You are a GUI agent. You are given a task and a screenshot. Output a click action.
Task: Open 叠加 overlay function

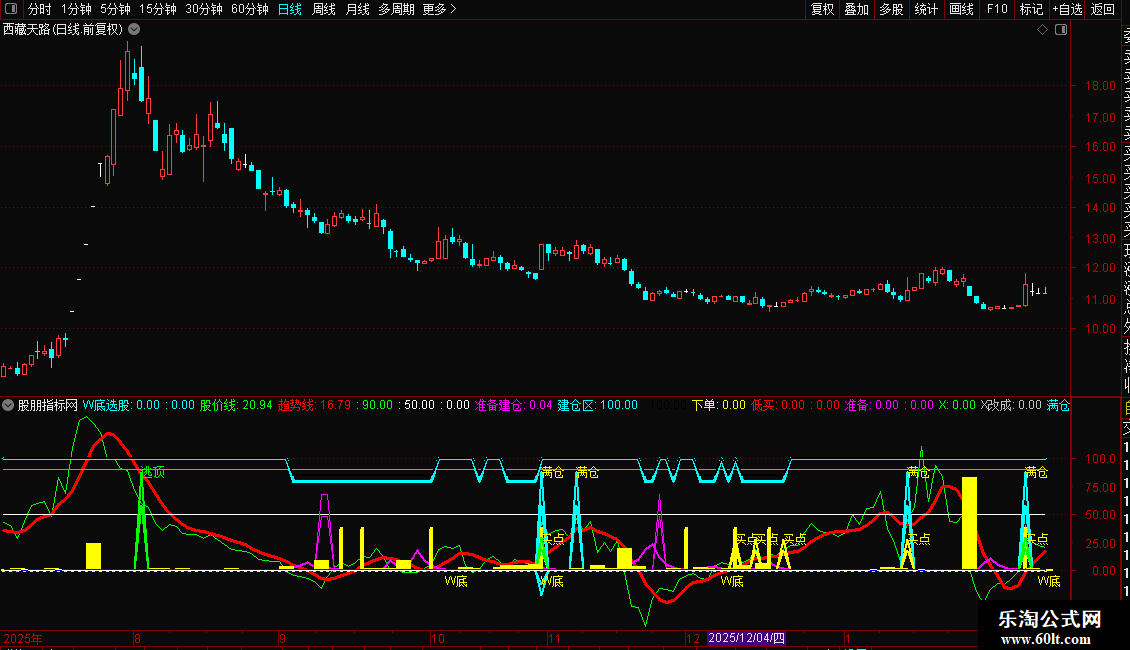click(856, 10)
